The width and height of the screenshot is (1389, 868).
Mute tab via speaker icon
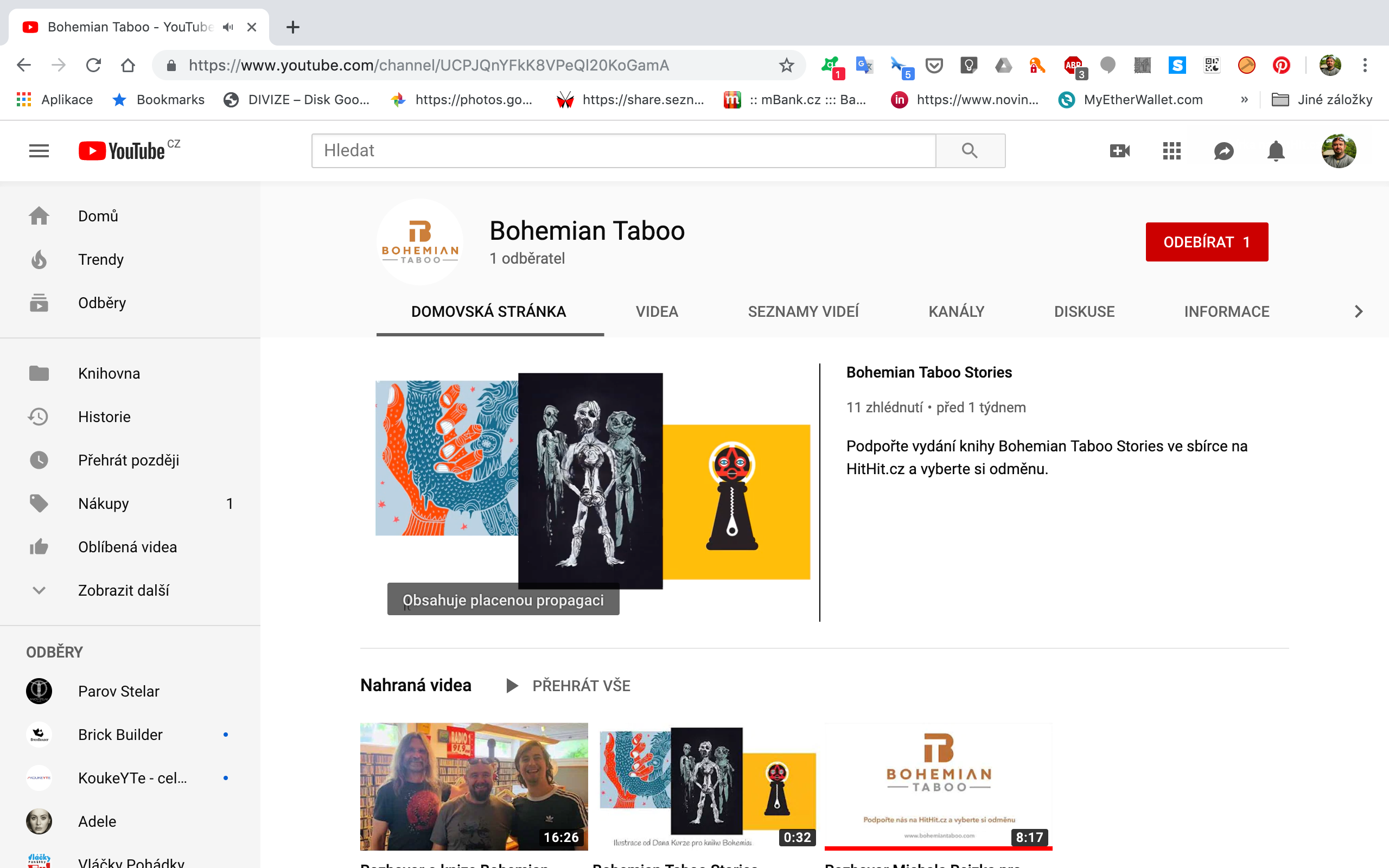228,27
